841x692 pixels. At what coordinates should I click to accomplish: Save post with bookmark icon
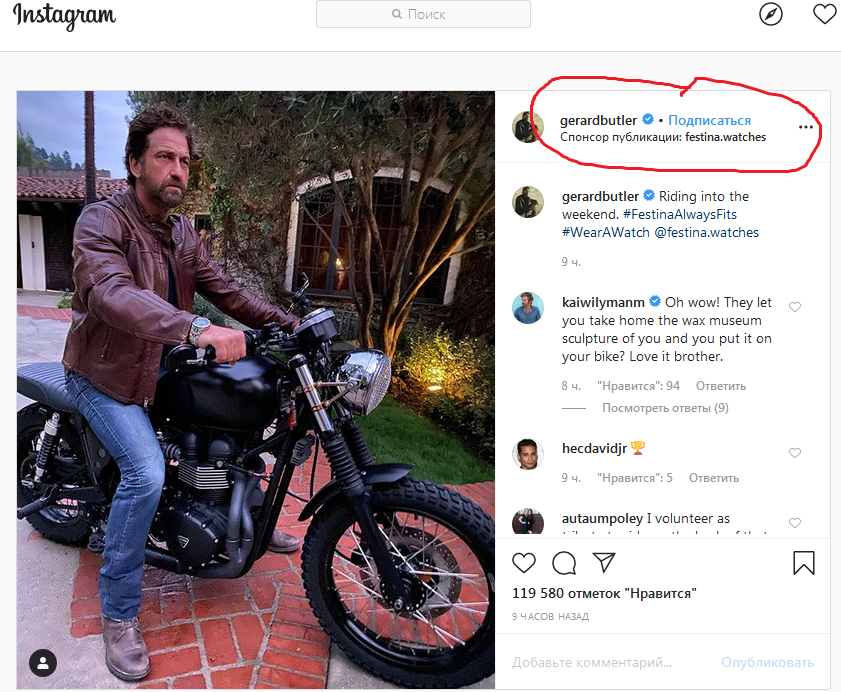(804, 563)
